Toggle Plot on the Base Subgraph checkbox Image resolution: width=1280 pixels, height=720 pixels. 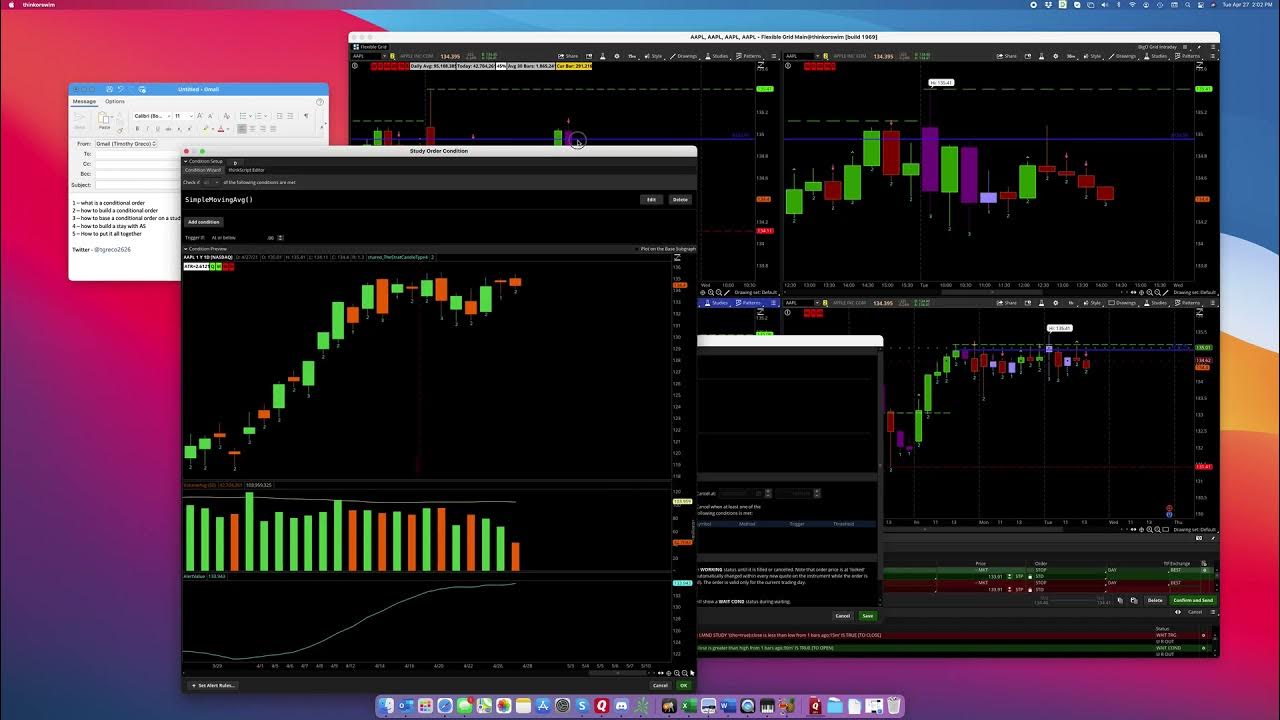[x=637, y=248]
